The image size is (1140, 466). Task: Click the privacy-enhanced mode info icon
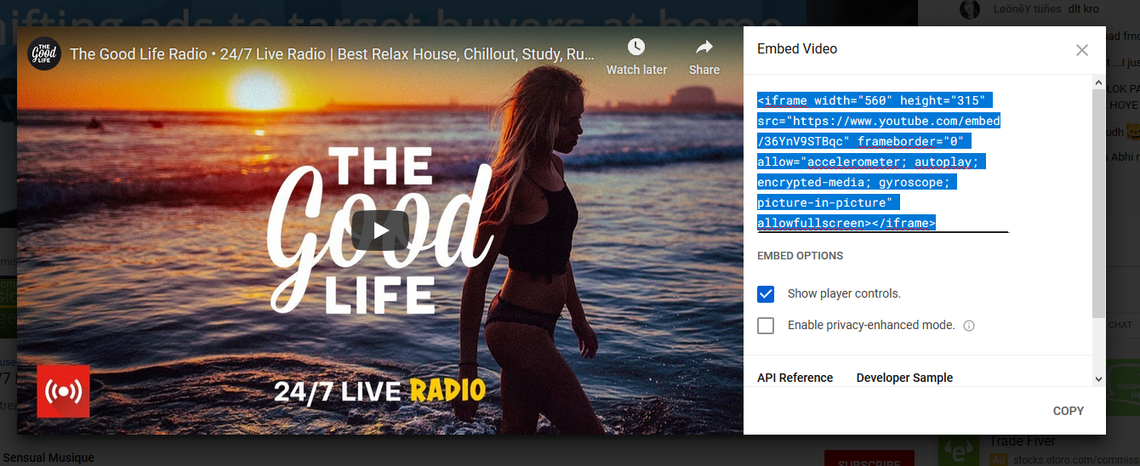point(968,326)
